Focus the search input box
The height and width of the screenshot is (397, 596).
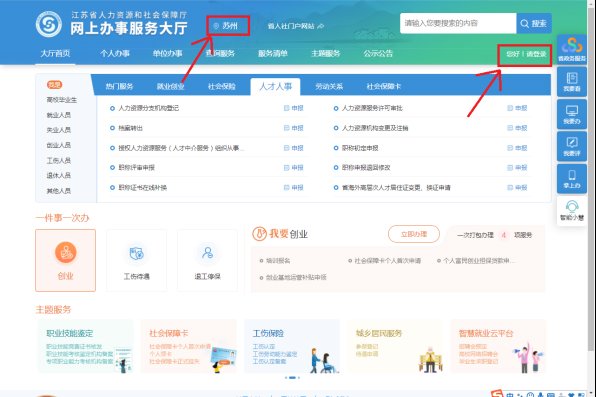[458, 23]
